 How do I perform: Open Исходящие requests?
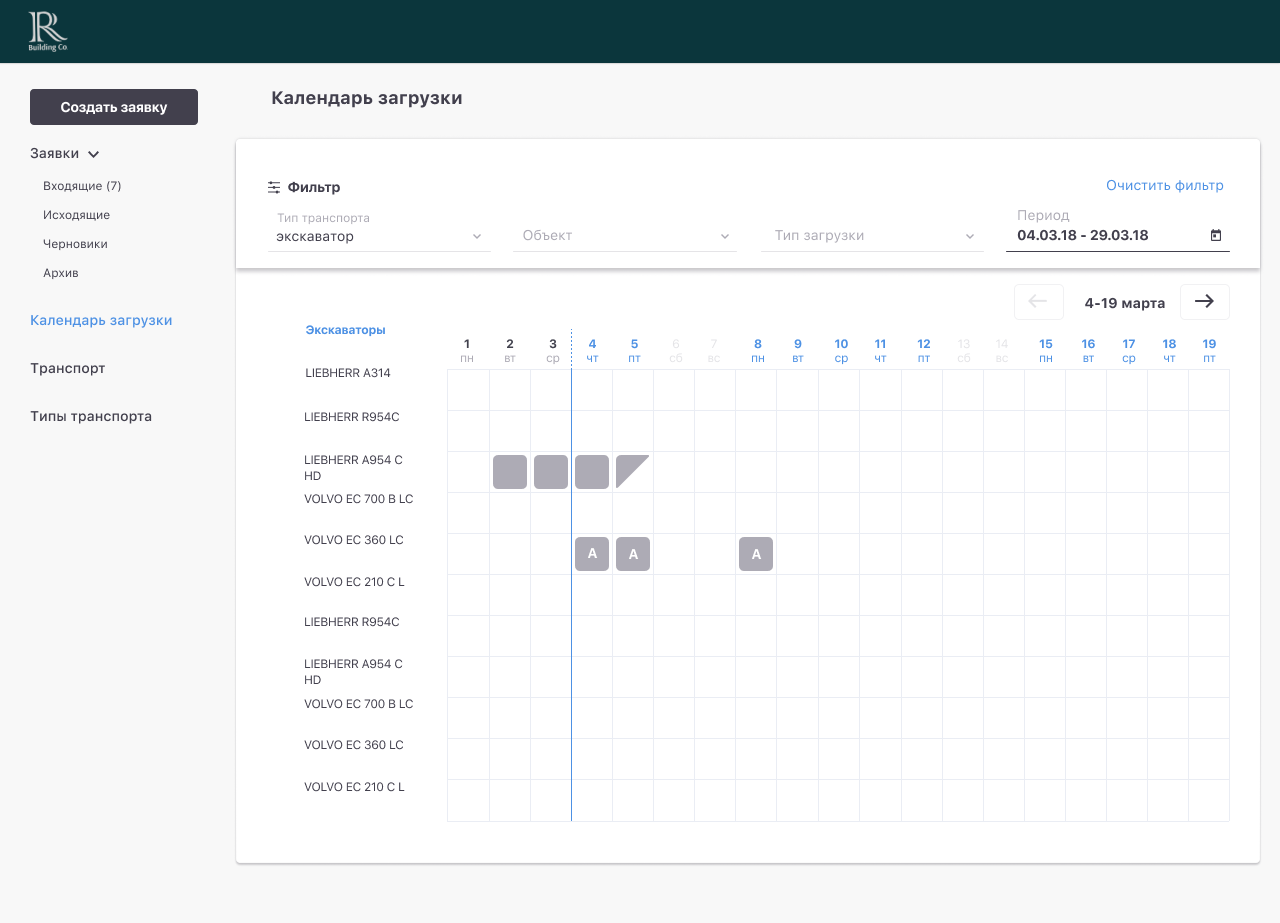coord(77,215)
